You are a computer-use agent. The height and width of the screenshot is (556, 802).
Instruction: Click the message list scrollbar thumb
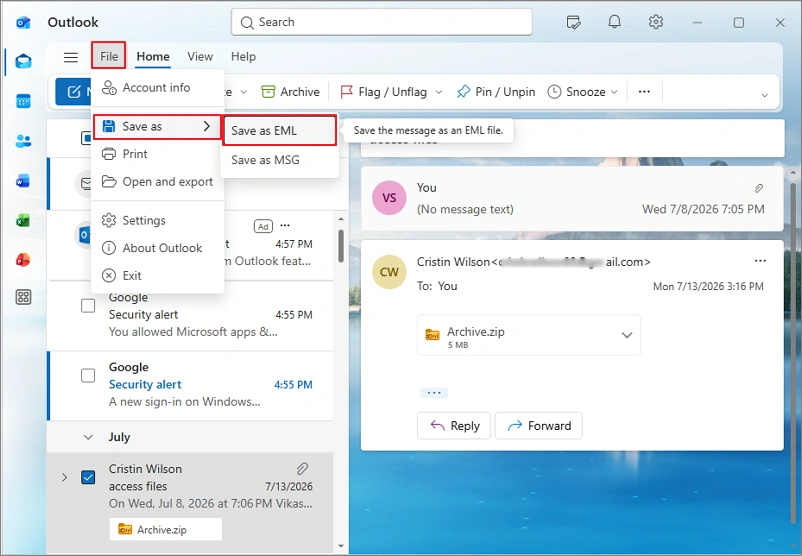tap(341, 245)
